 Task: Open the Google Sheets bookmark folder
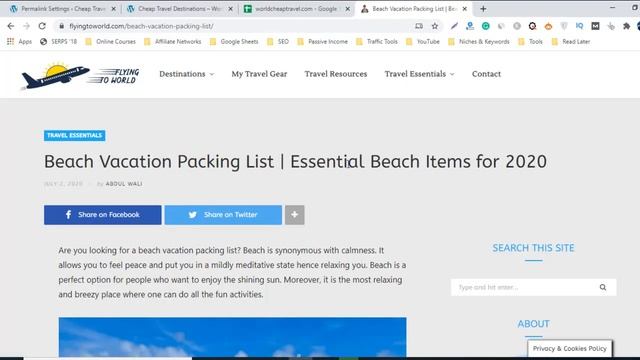[234, 42]
